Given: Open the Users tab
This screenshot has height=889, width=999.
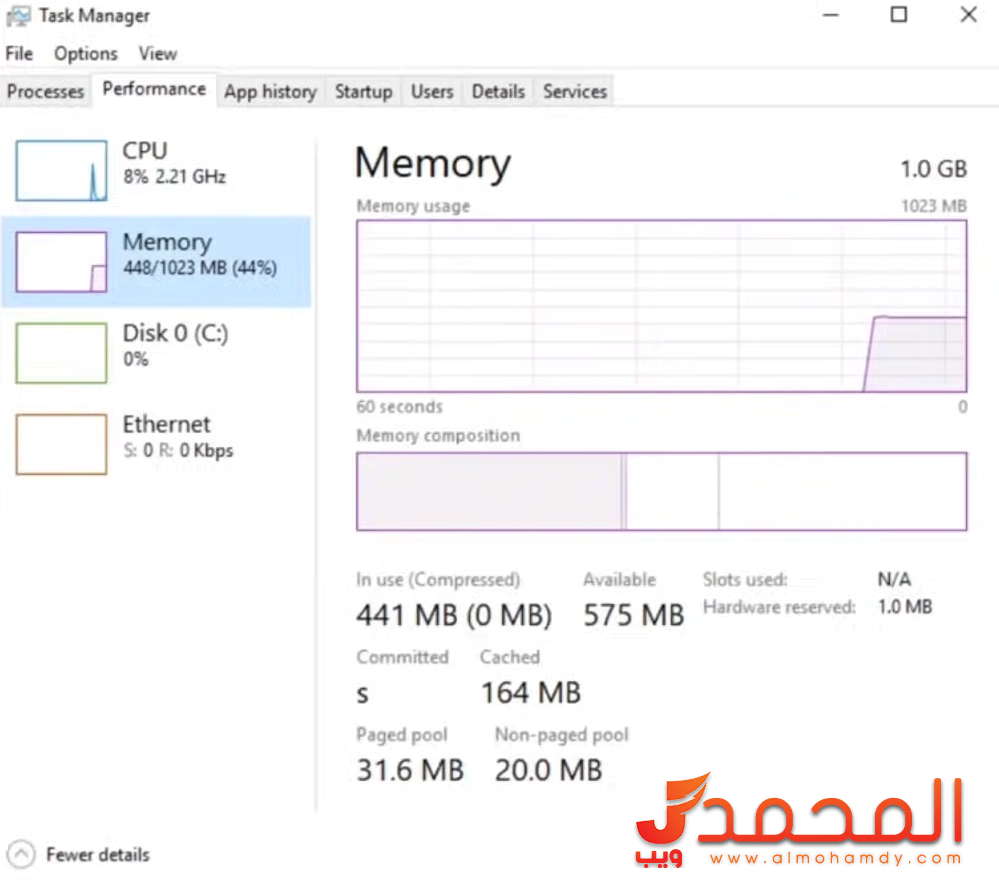Looking at the screenshot, I should tap(432, 92).
